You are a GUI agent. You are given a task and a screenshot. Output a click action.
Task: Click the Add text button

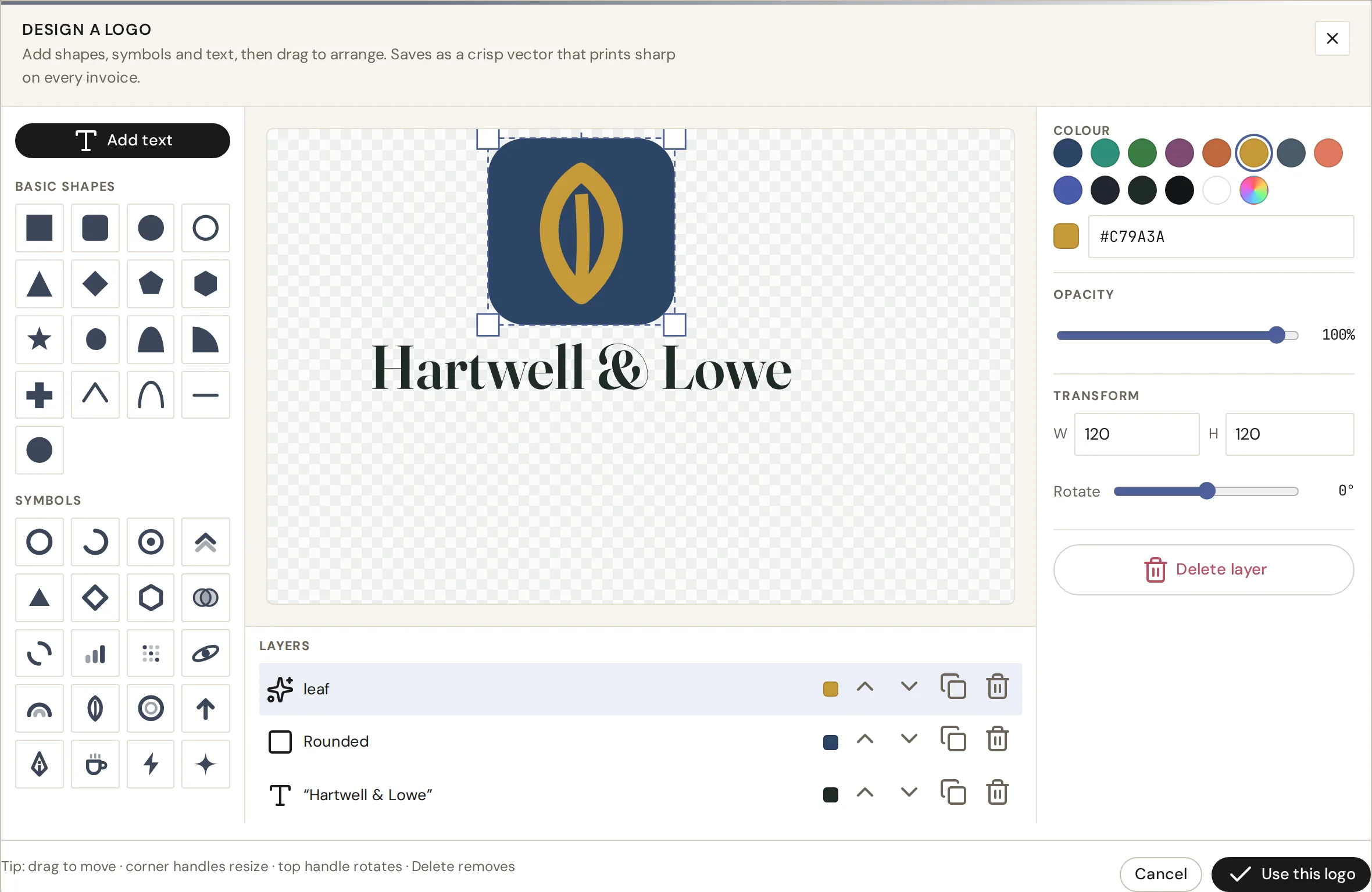(x=123, y=141)
